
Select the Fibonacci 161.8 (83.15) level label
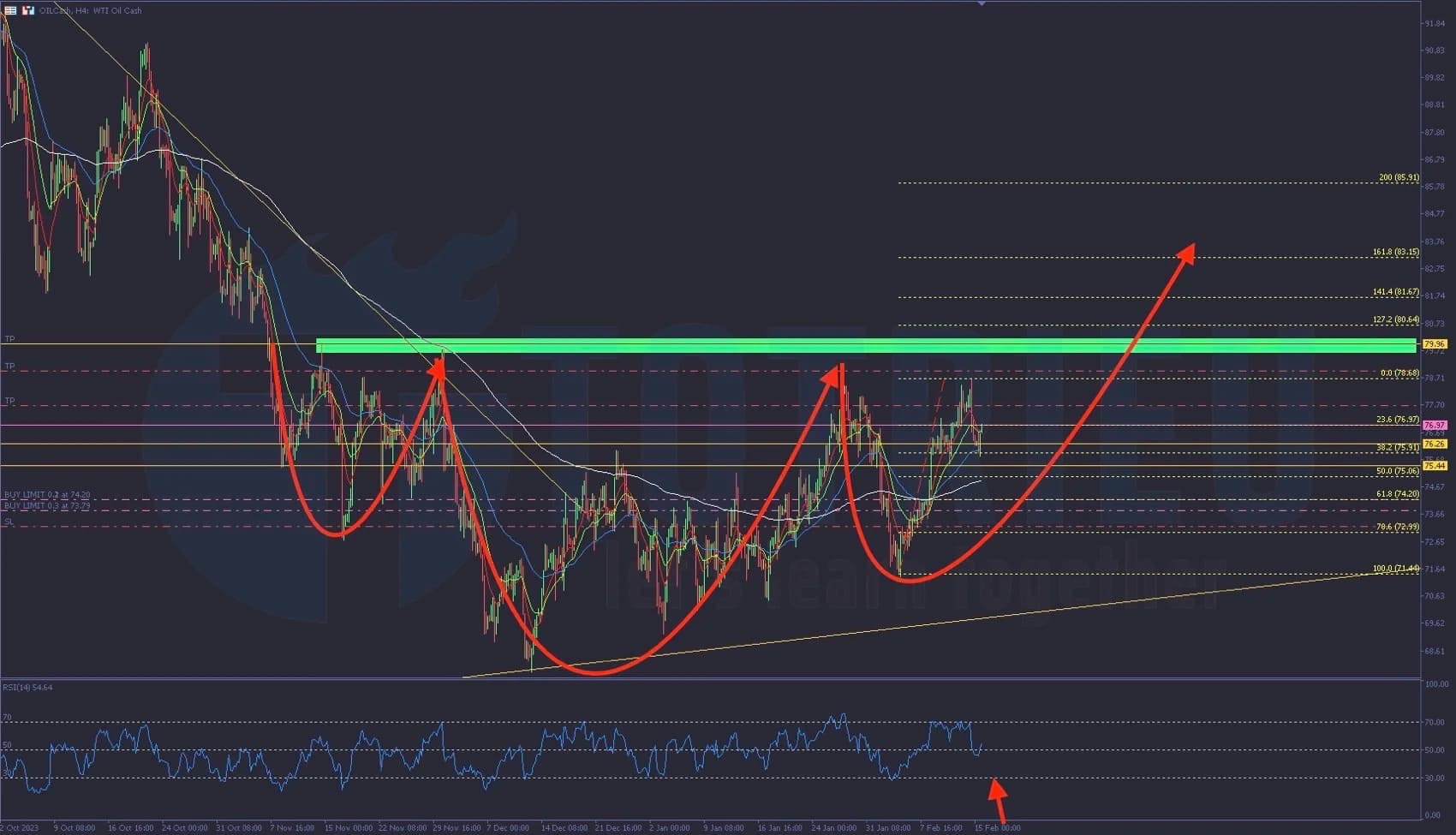(1395, 253)
